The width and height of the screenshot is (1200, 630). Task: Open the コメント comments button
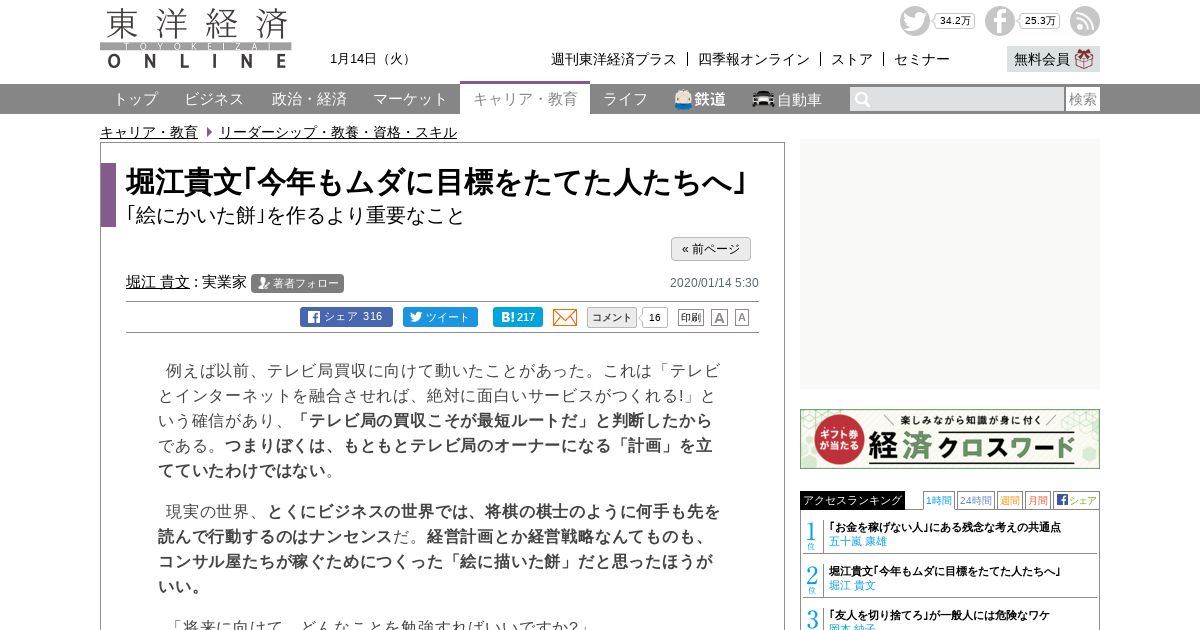611,317
